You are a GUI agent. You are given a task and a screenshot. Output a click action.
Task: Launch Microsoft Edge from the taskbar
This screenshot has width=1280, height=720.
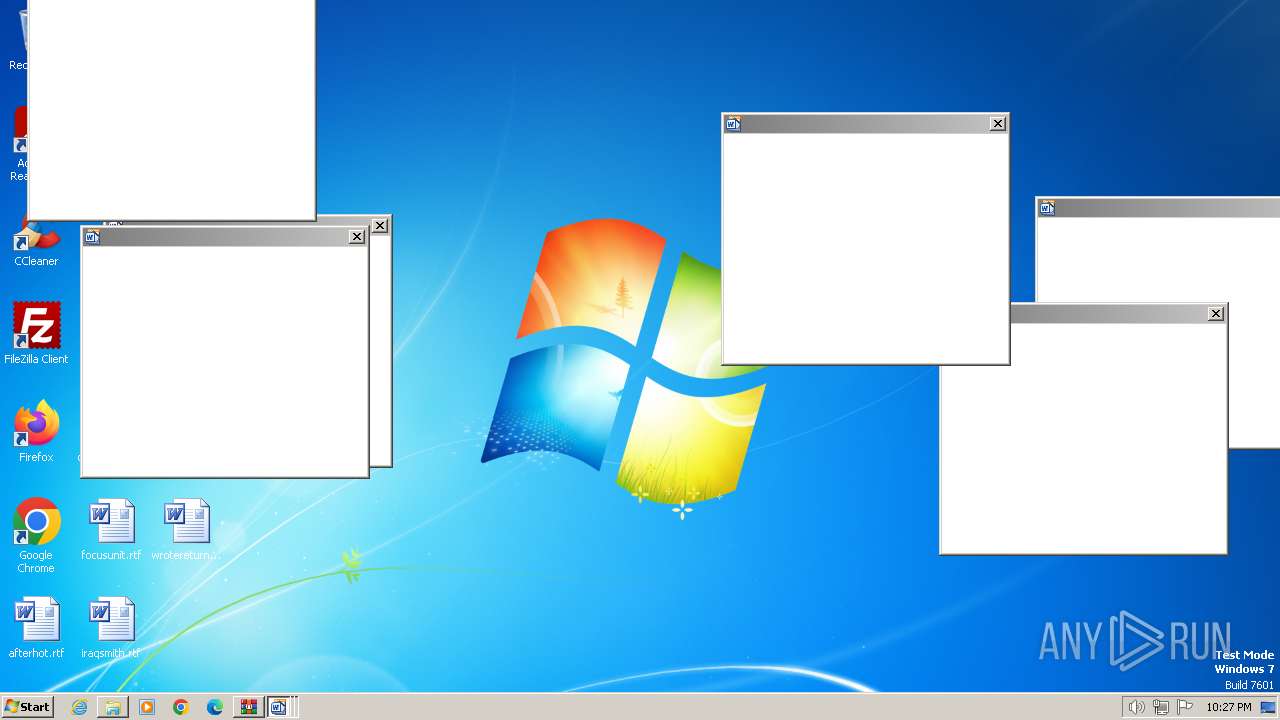(215, 707)
